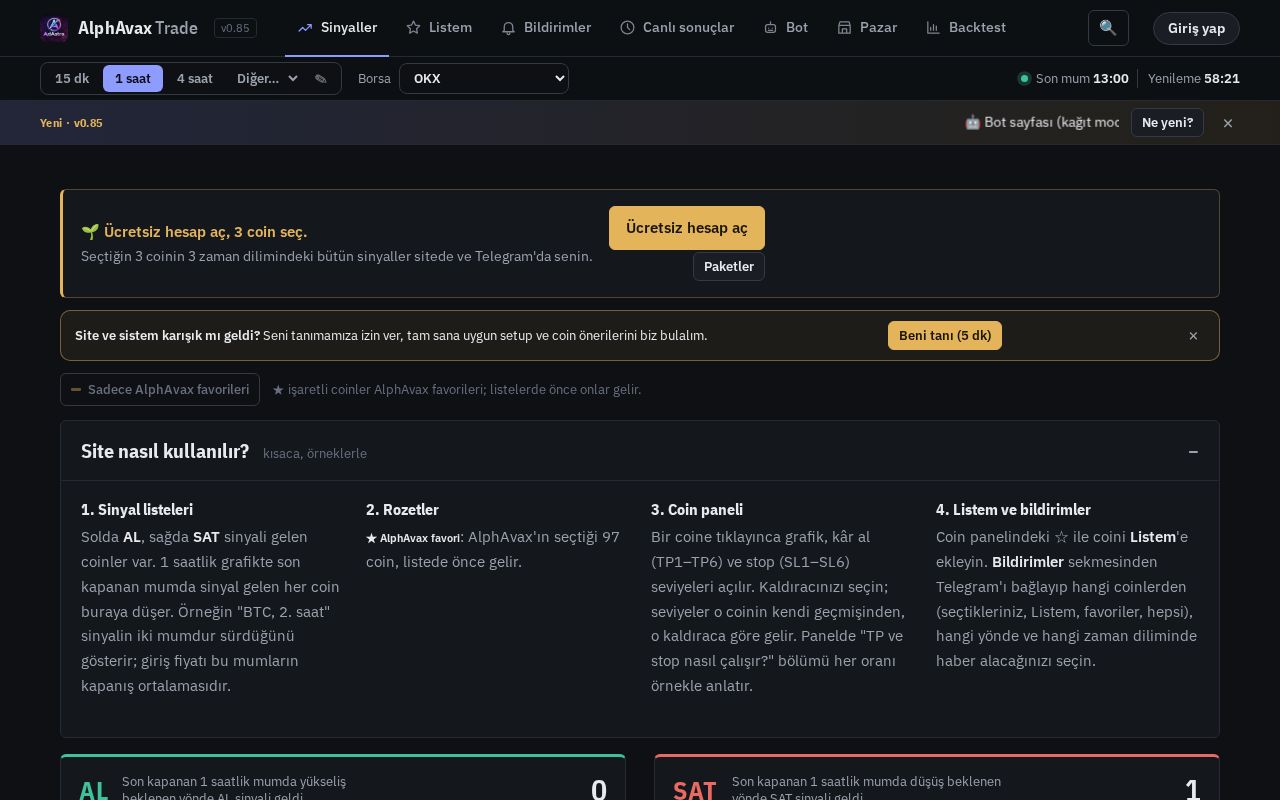Switch to Canlı sonuçlar tab
The height and width of the screenshot is (800, 1280).
[677, 28]
